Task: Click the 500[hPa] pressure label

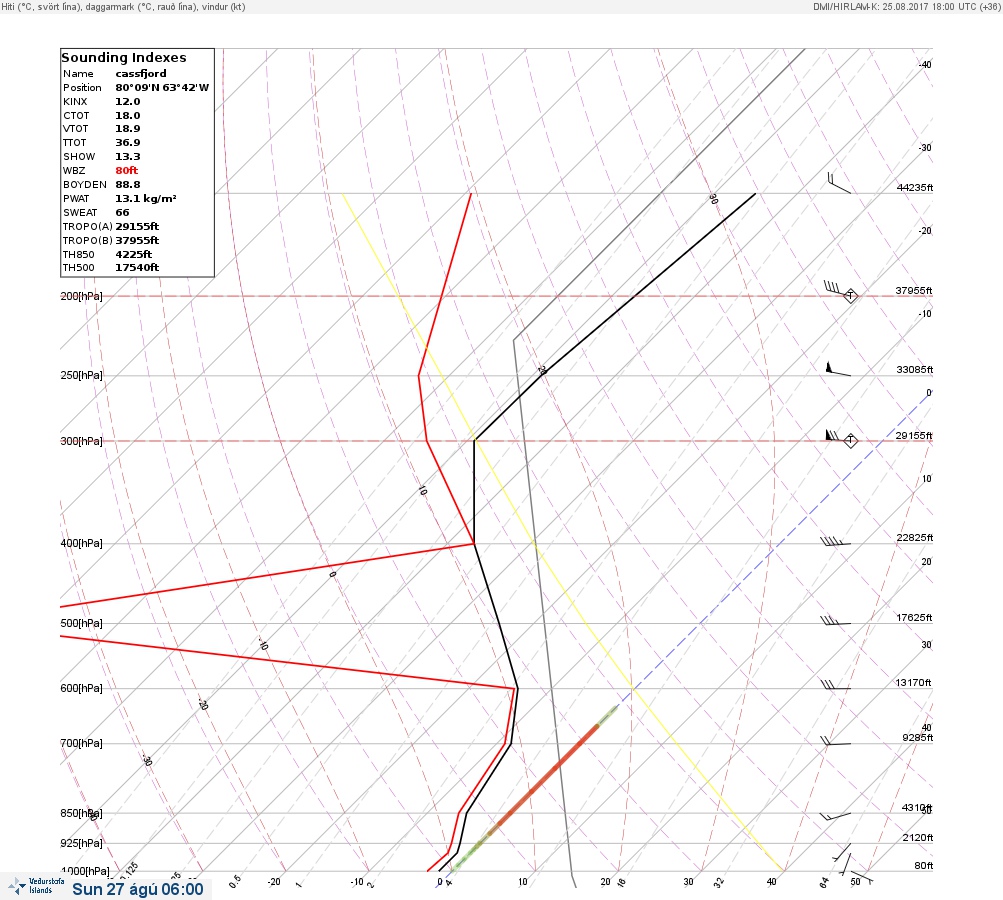Action: click(81, 623)
